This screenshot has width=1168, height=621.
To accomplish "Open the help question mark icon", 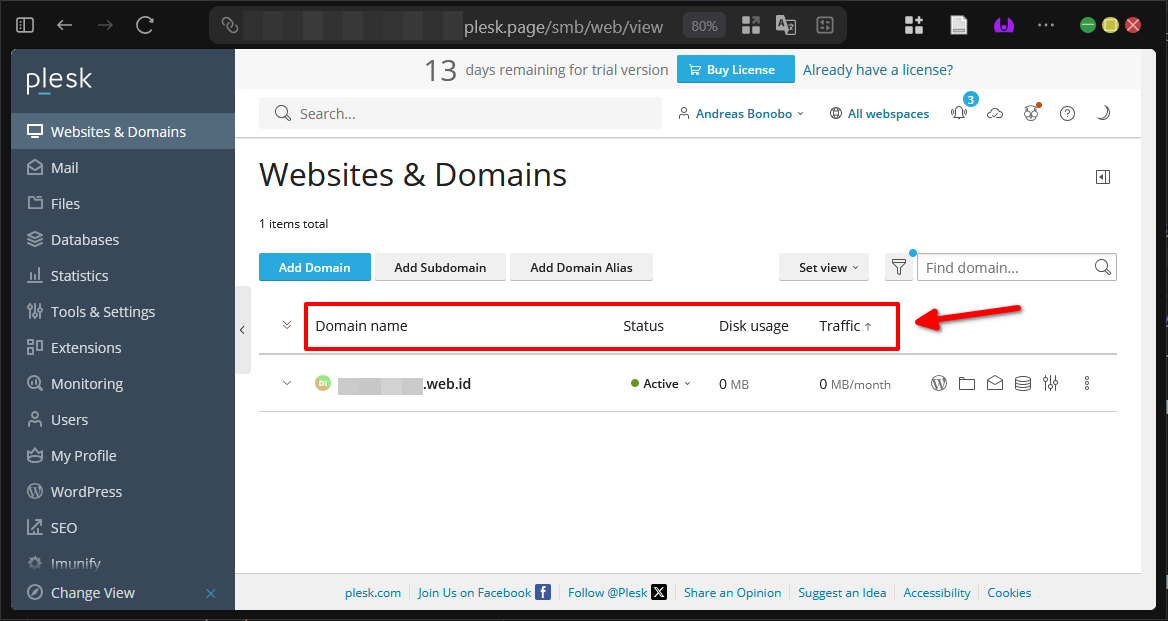I will pyautogui.click(x=1067, y=114).
